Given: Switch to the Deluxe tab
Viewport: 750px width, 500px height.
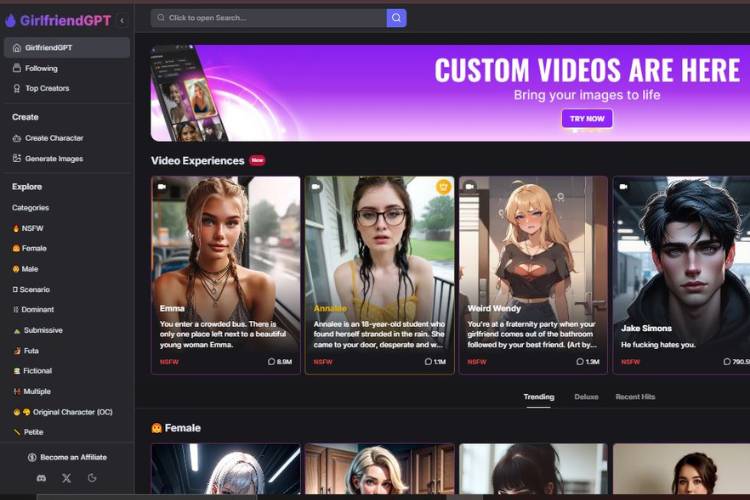Looking at the screenshot, I should 586,397.
